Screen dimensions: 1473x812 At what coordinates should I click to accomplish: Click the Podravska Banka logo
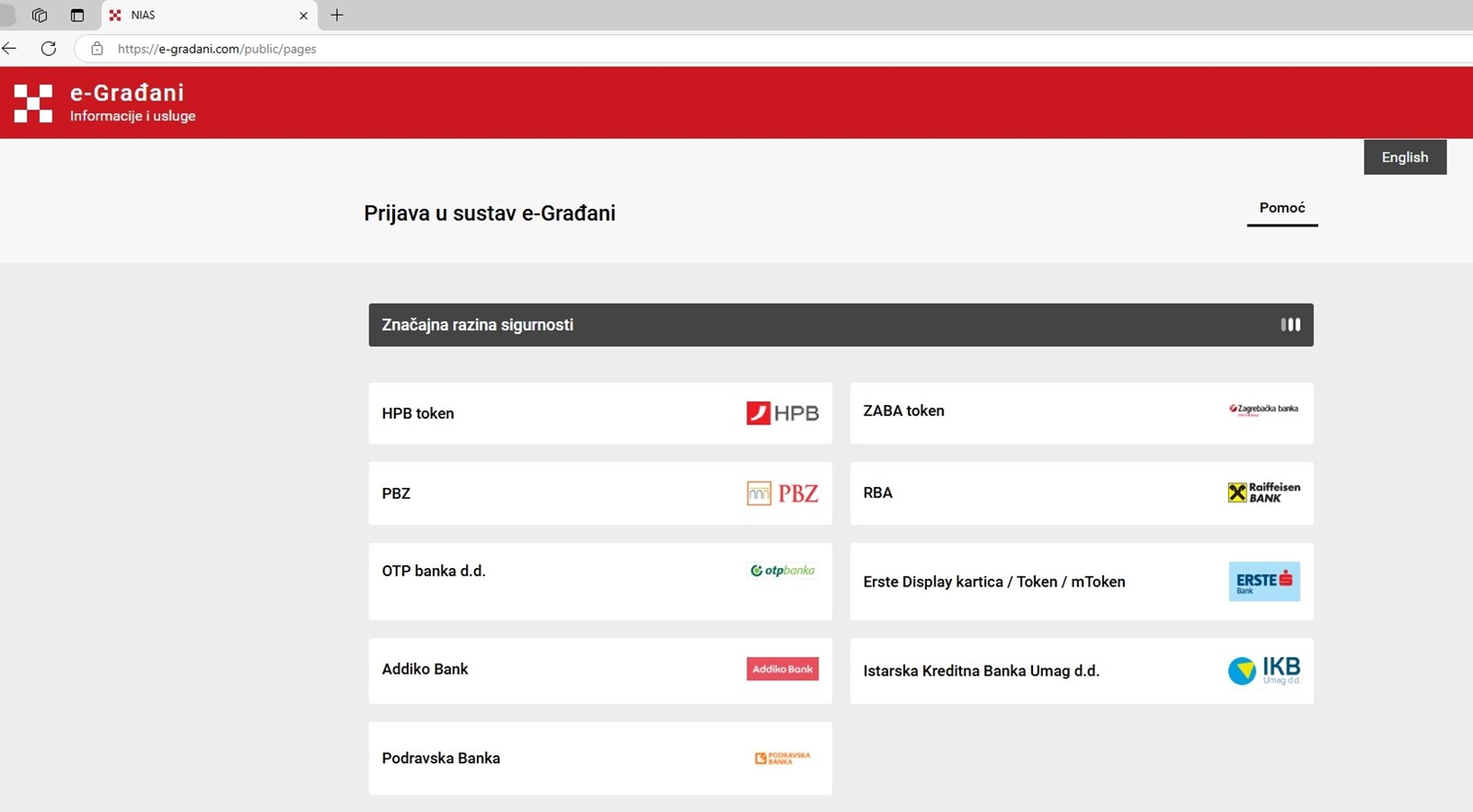coord(783,759)
